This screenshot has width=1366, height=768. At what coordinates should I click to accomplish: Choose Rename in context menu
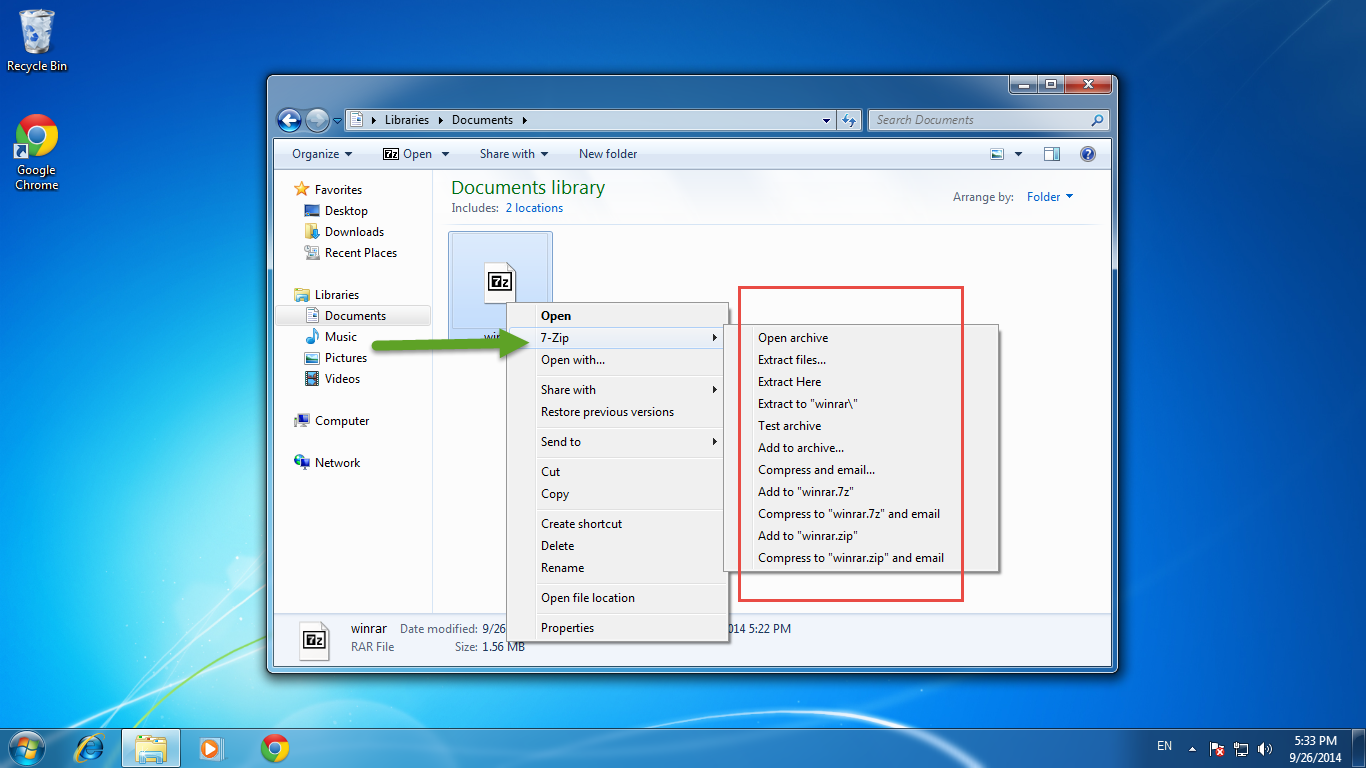(x=617, y=568)
